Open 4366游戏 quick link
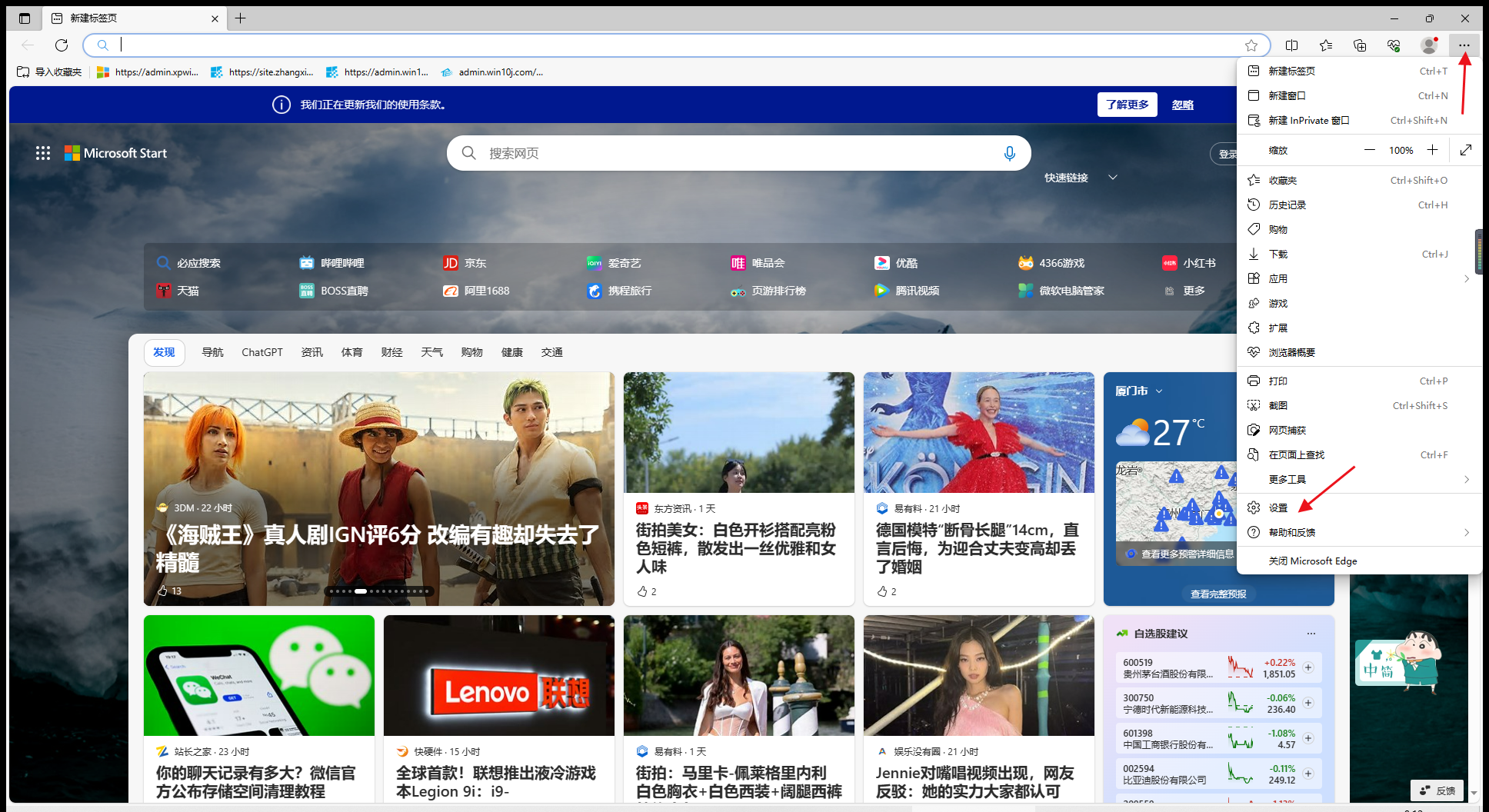This screenshot has width=1489, height=812. pyautogui.click(x=1051, y=263)
